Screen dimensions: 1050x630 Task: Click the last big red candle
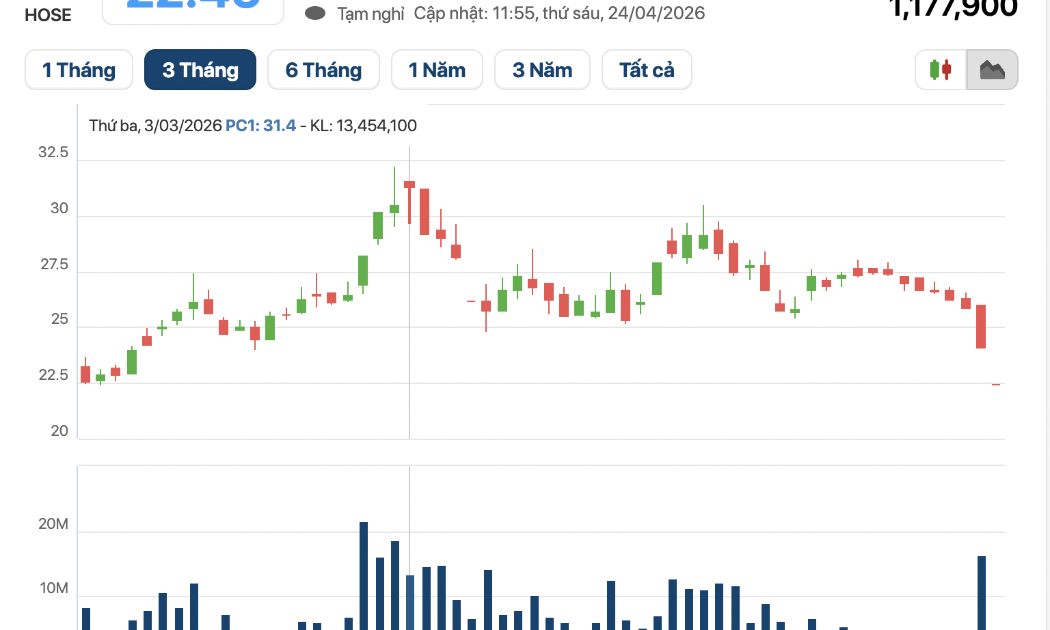(981, 327)
